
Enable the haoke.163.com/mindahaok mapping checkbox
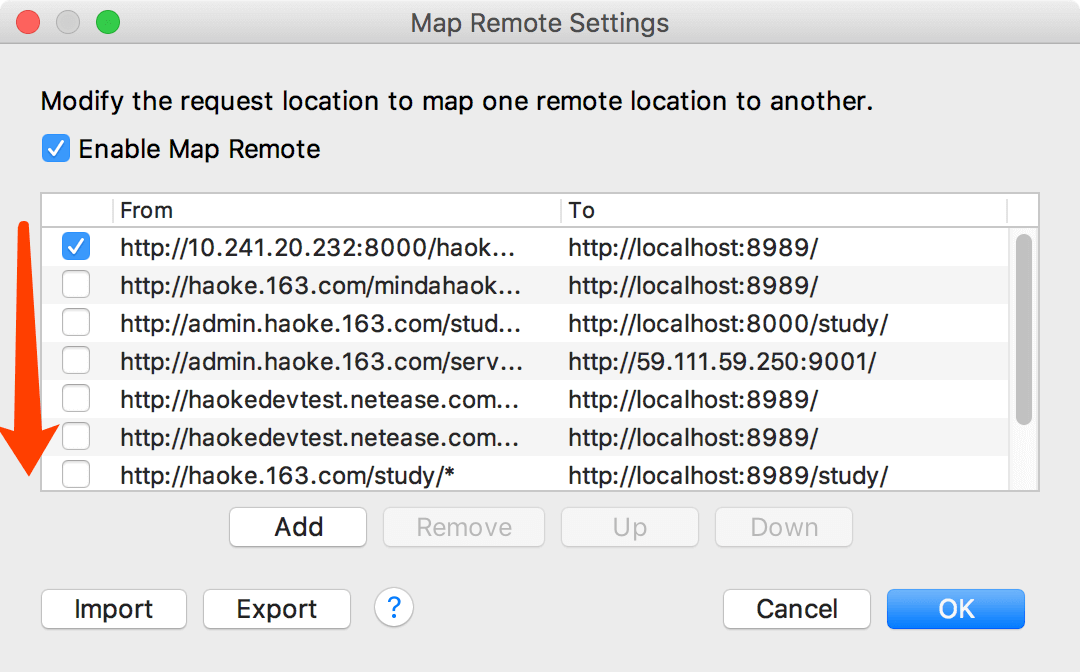tap(76, 285)
